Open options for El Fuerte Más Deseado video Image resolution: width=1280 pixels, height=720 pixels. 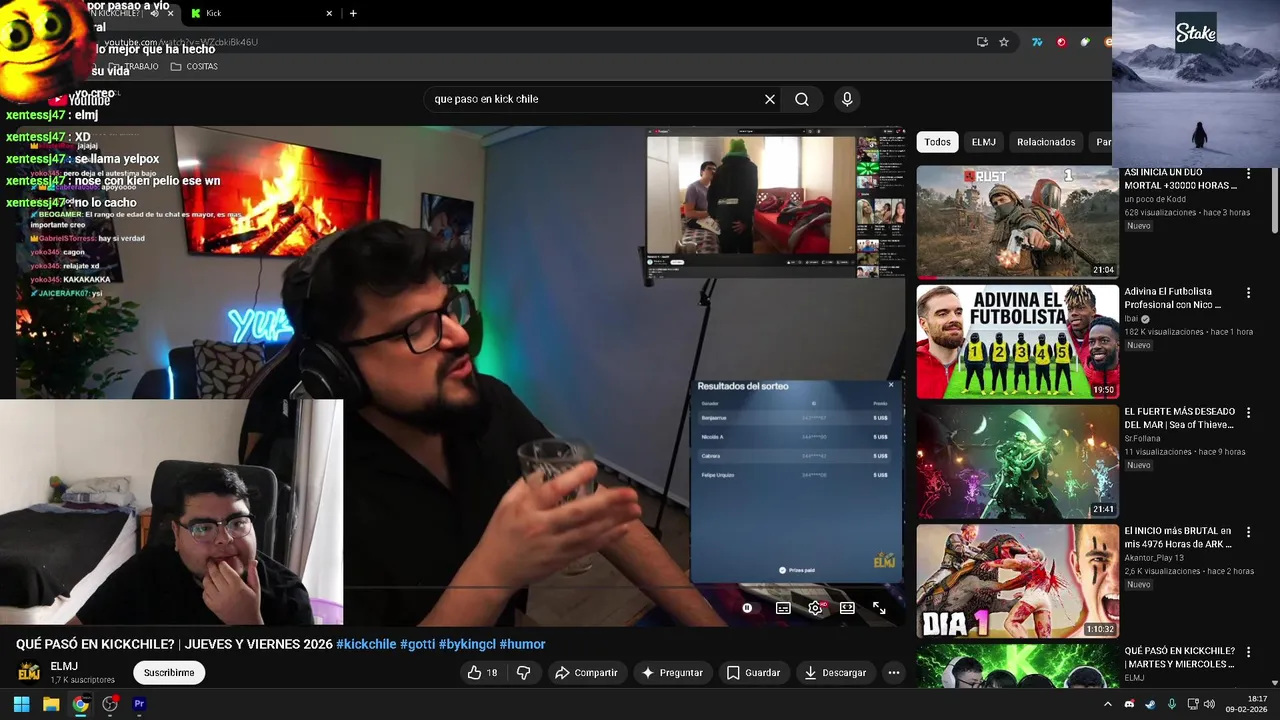pos(1248,413)
